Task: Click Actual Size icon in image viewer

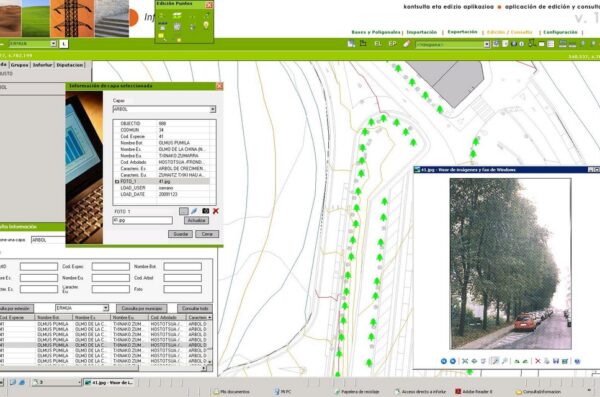Action: click(x=474, y=361)
